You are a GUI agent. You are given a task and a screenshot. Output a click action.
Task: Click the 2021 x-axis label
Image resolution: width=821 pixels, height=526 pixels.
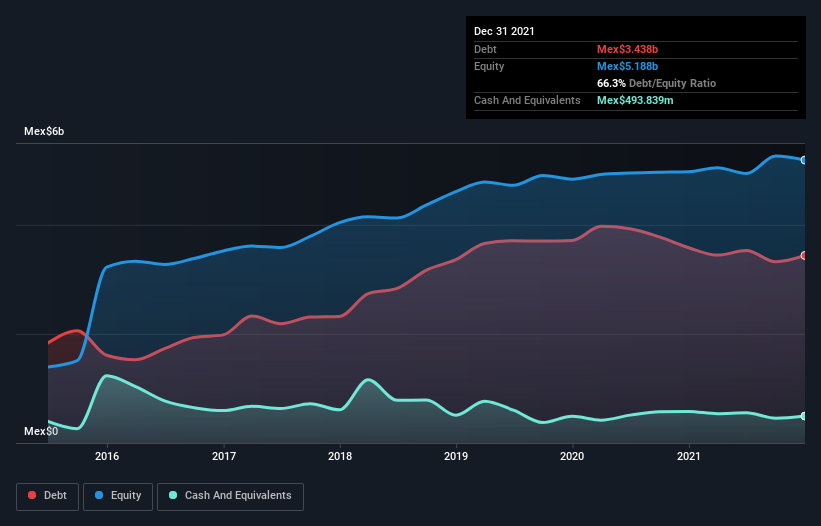coord(689,456)
